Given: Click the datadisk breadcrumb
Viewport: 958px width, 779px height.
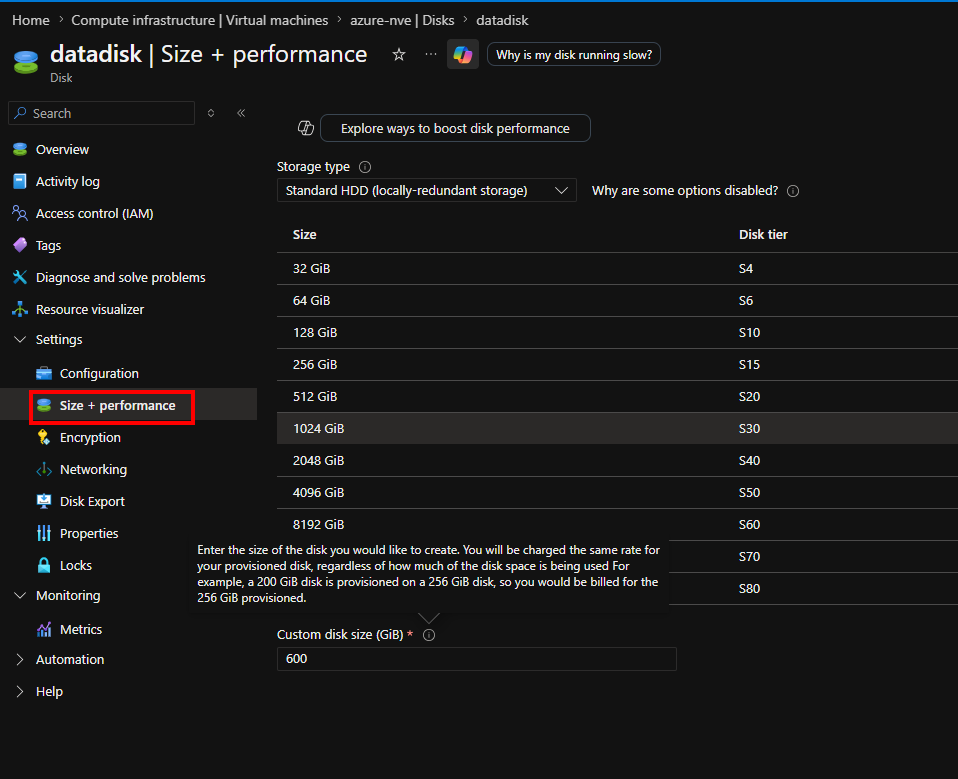Looking at the screenshot, I should (x=502, y=20).
